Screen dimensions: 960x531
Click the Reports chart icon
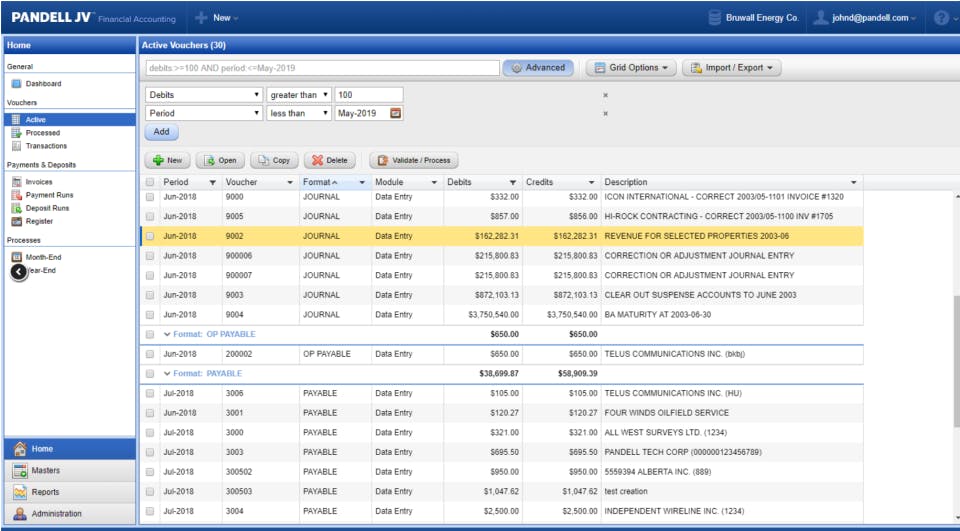click(x=20, y=492)
